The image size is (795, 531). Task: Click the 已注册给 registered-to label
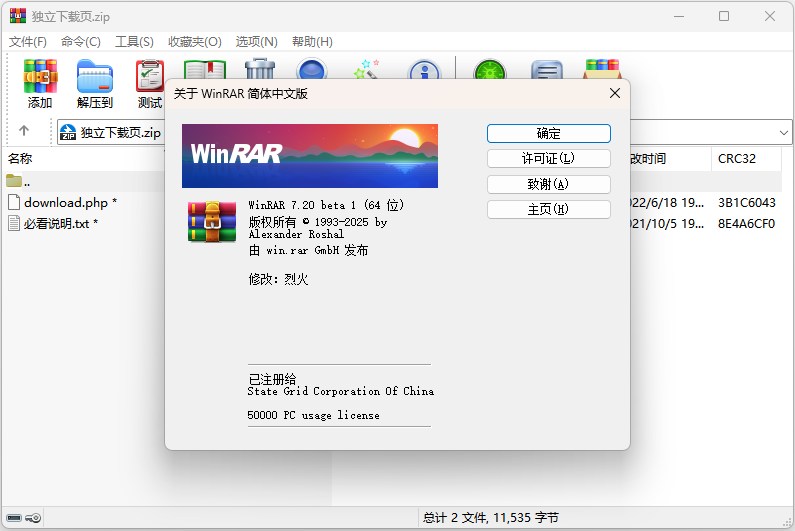coord(272,379)
